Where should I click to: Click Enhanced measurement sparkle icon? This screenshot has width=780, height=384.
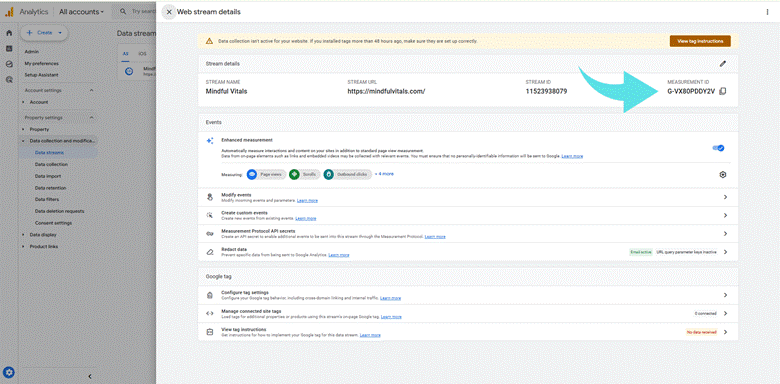pos(210,141)
